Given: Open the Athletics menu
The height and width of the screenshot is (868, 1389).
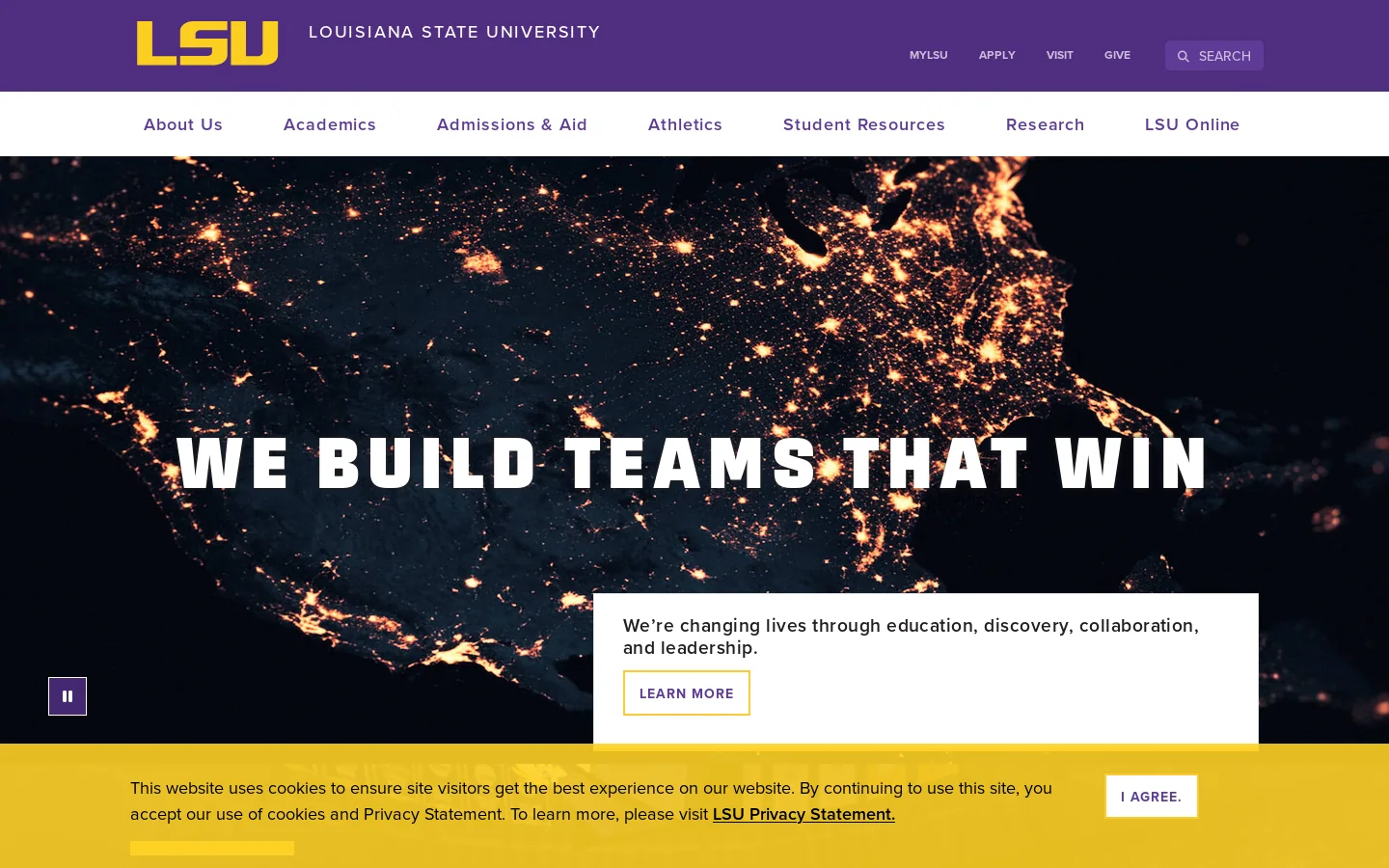Looking at the screenshot, I should pyautogui.click(x=686, y=124).
